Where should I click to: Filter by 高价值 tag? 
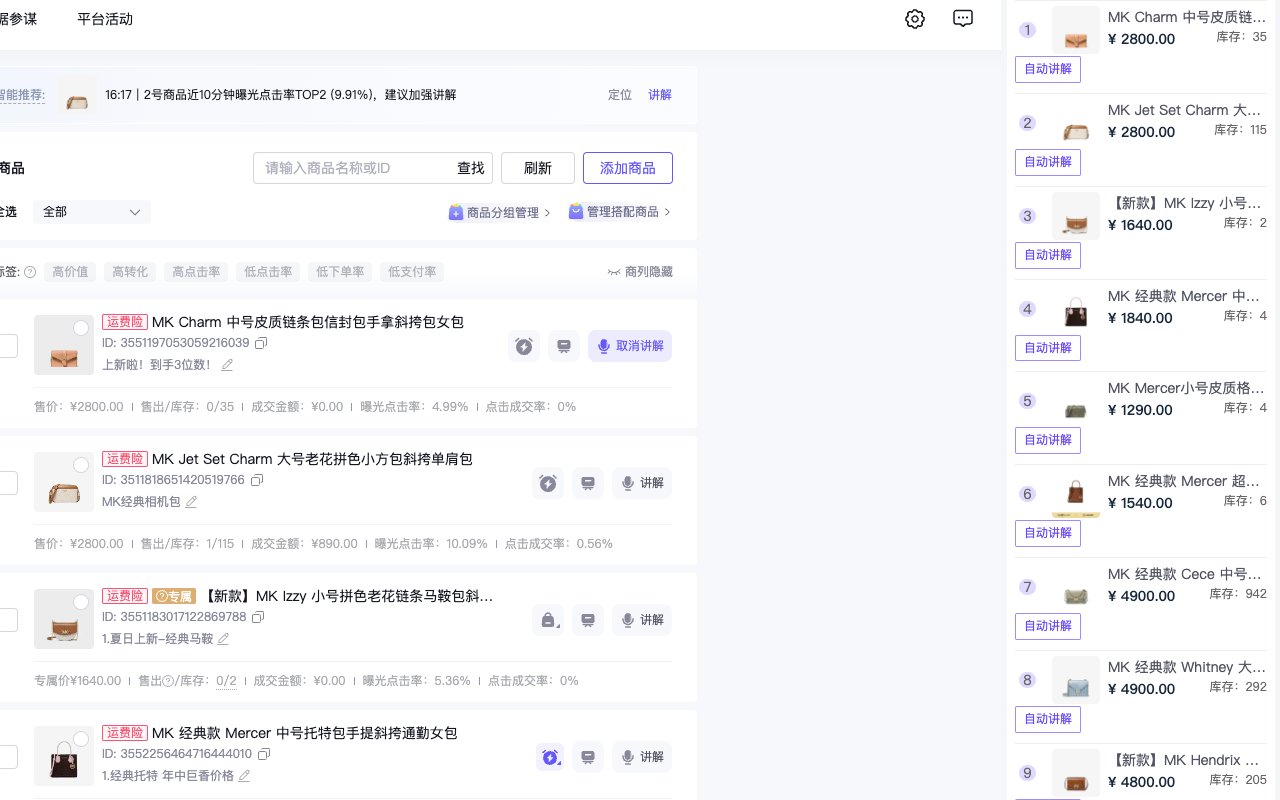pyautogui.click(x=70, y=272)
